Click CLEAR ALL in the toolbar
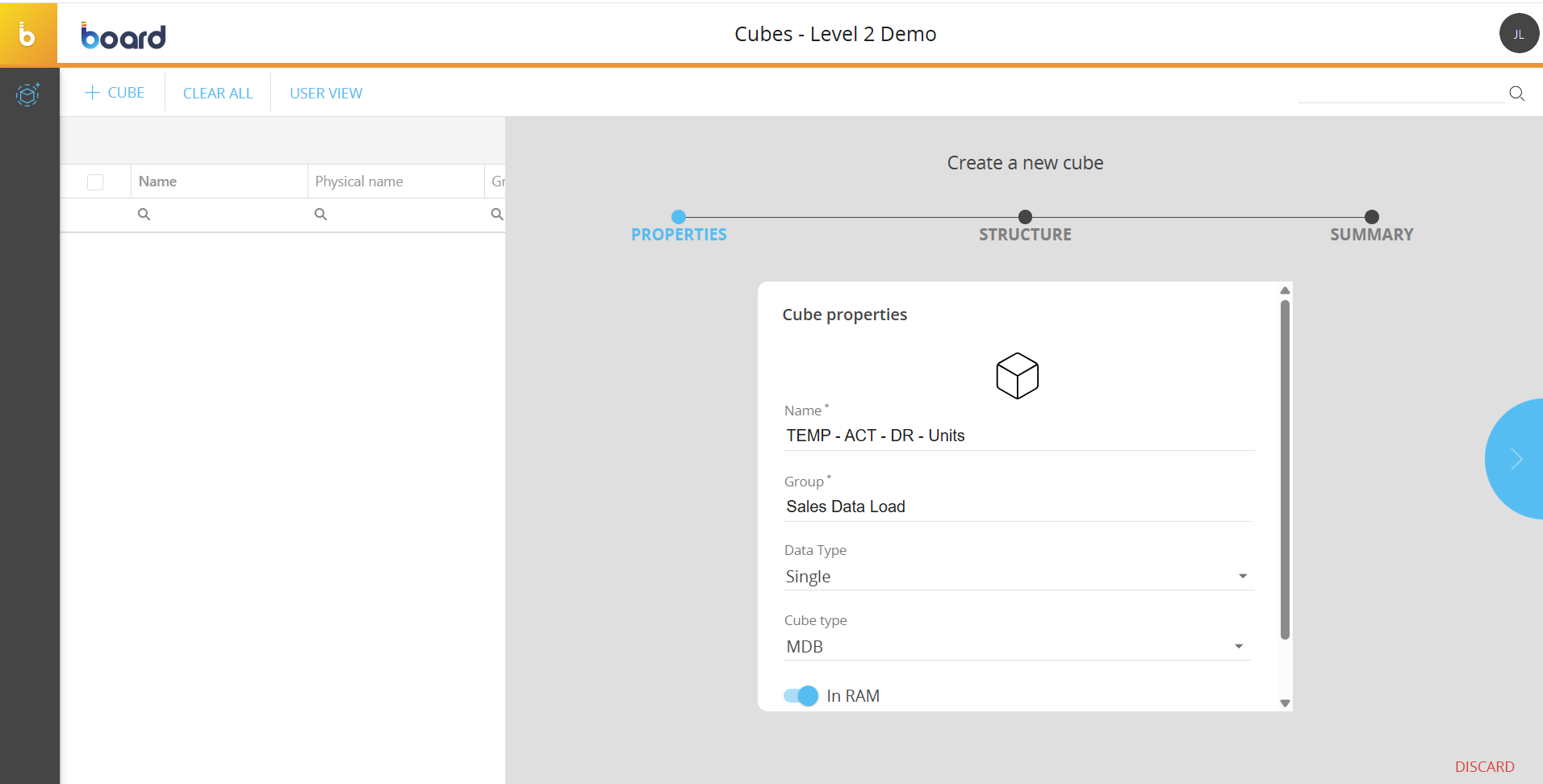 [218, 94]
